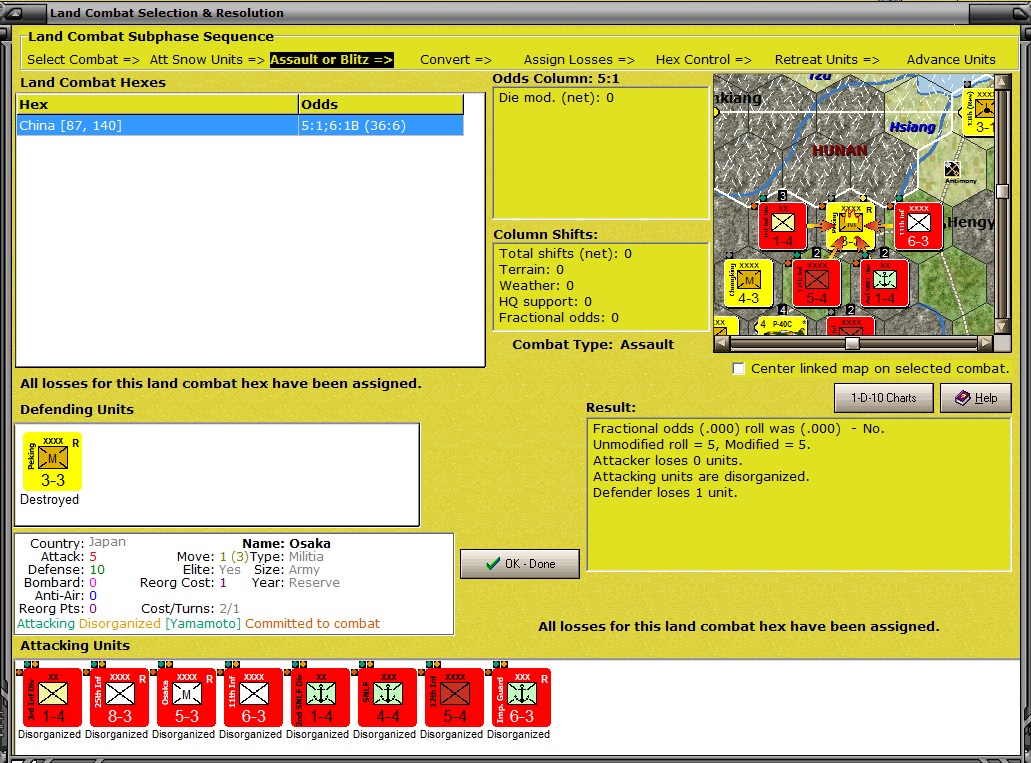The image size is (1031, 763).
Task: Click the map scroll right arrow
Action: 985,343
